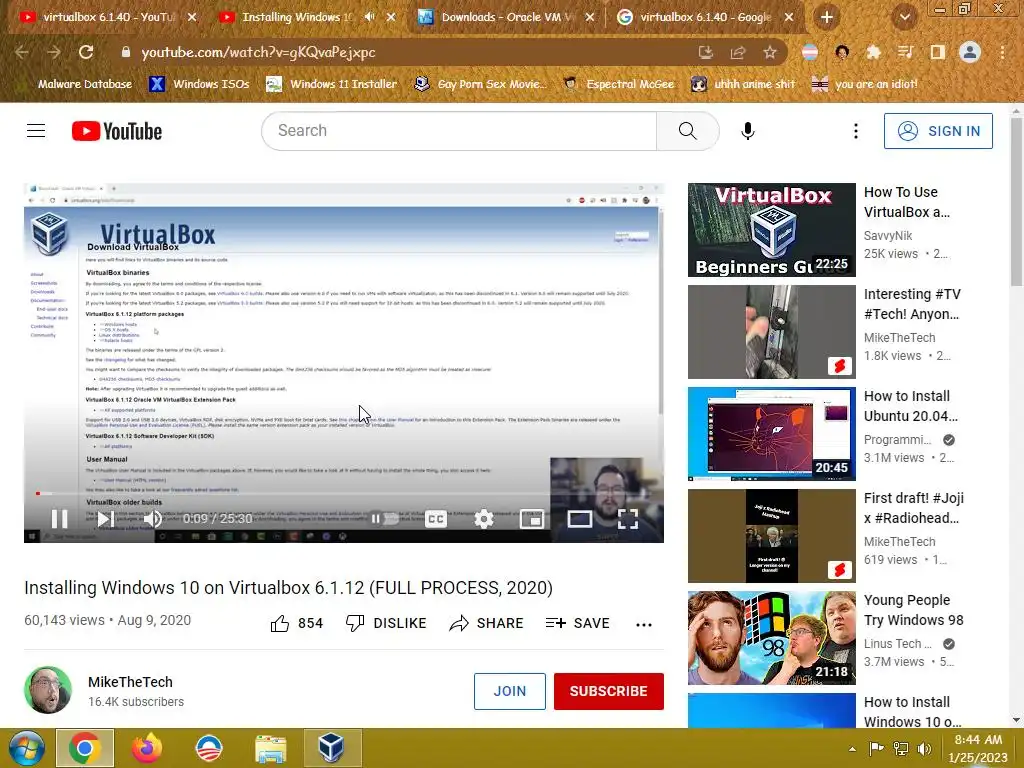Open Chrome profile avatar menu

click(x=970, y=52)
